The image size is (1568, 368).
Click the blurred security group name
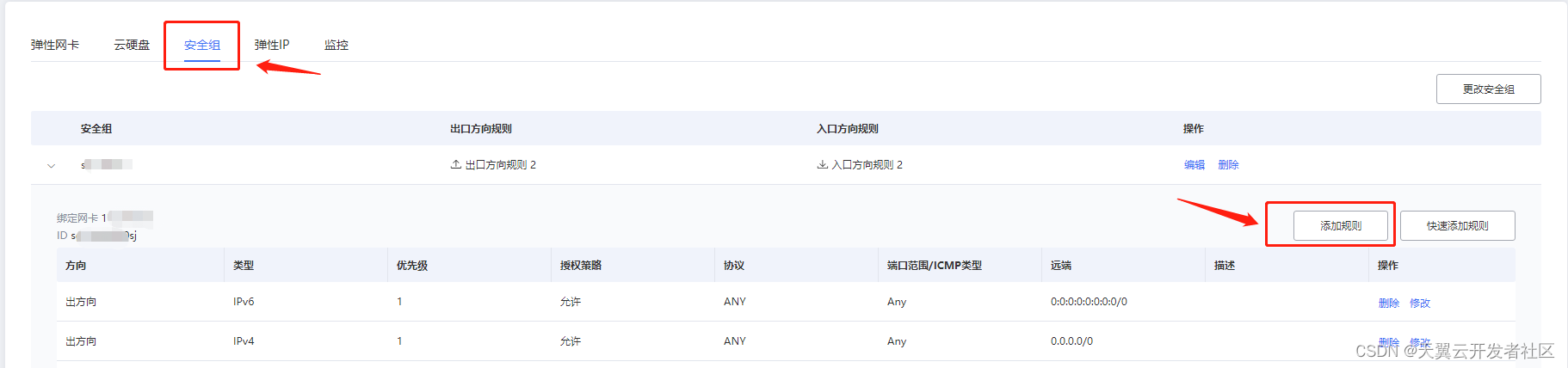(107, 164)
